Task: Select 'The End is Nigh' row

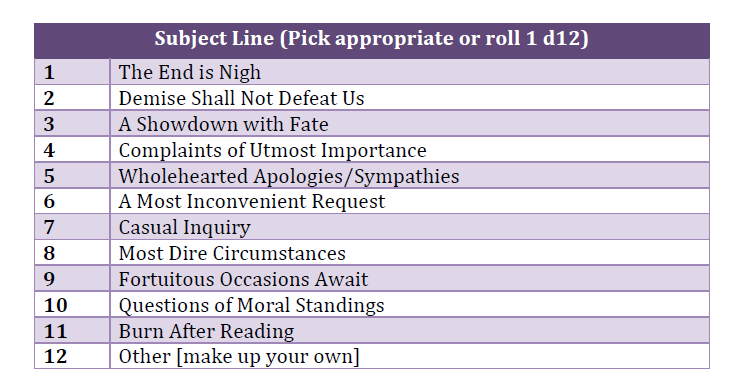Action: (x=372, y=72)
